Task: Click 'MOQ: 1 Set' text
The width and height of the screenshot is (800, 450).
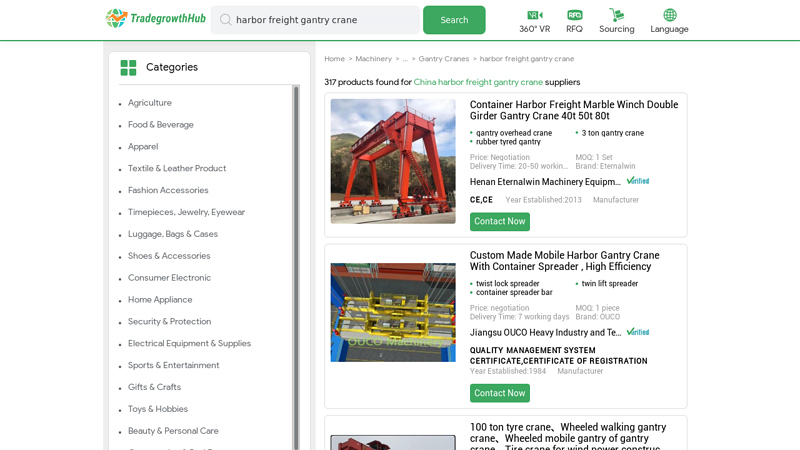Action: pos(594,158)
